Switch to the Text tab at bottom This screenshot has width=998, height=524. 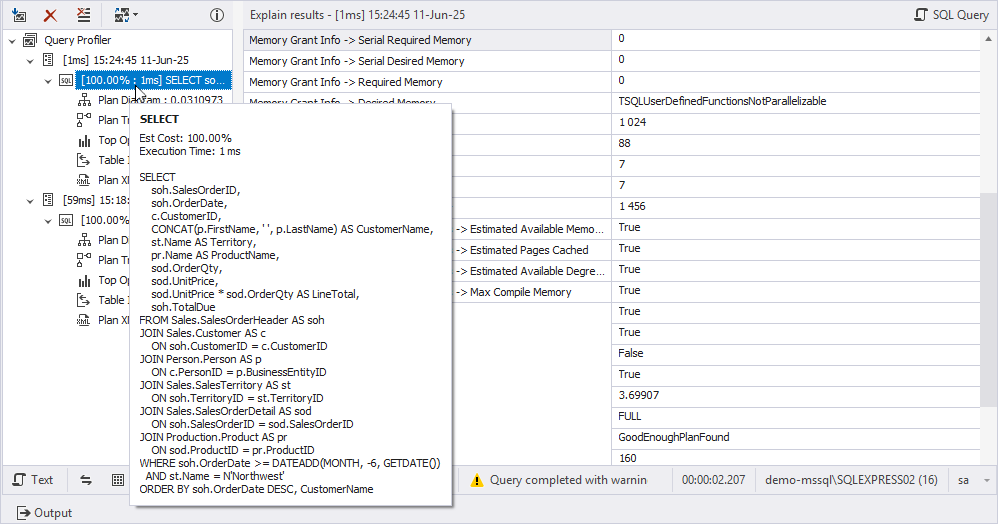point(33,480)
